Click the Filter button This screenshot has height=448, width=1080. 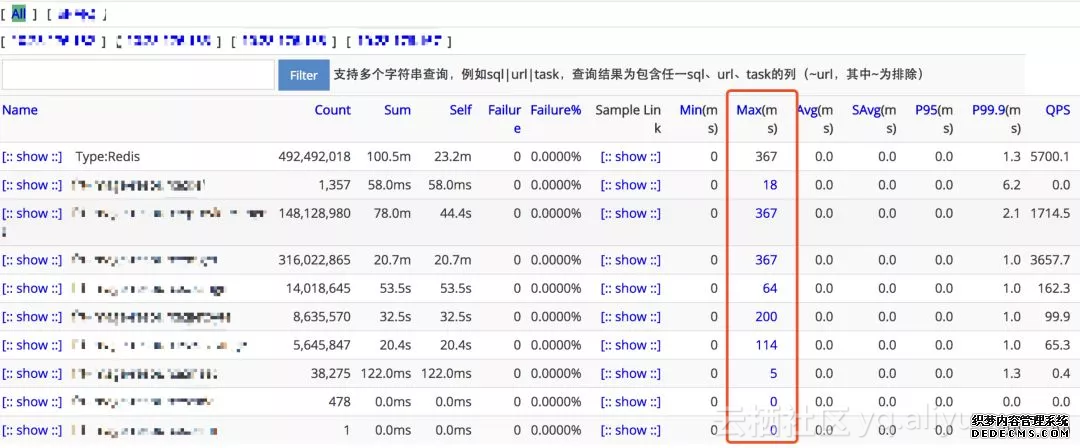click(x=303, y=75)
